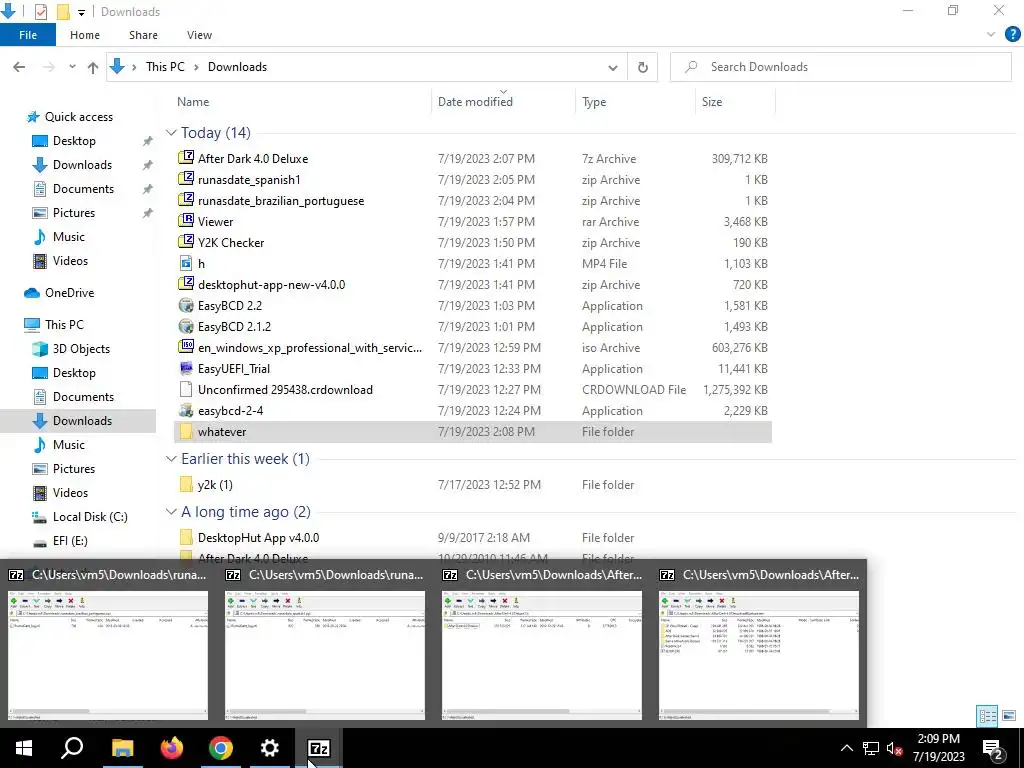Select EasyUEFI_Trial application icon
The image size is (1024, 768).
coord(186,368)
